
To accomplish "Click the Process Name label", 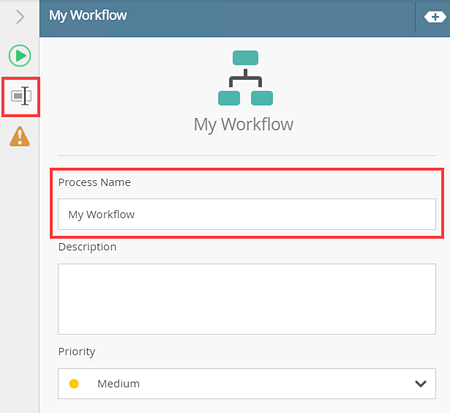I will [x=94, y=182].
